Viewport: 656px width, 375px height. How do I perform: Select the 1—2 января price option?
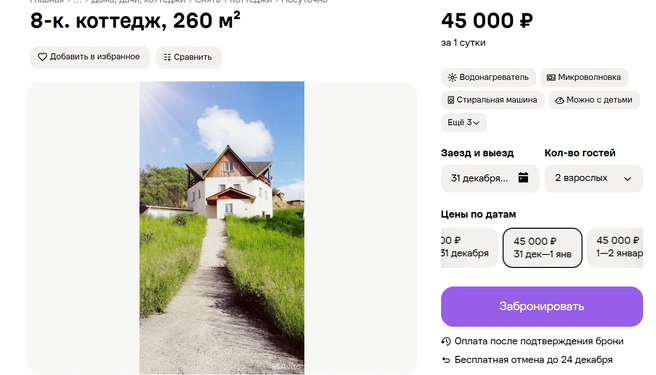point(615,248)
